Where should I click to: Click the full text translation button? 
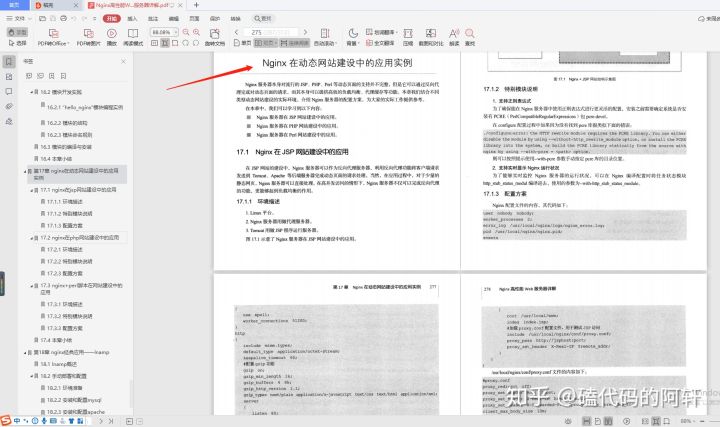380,43
